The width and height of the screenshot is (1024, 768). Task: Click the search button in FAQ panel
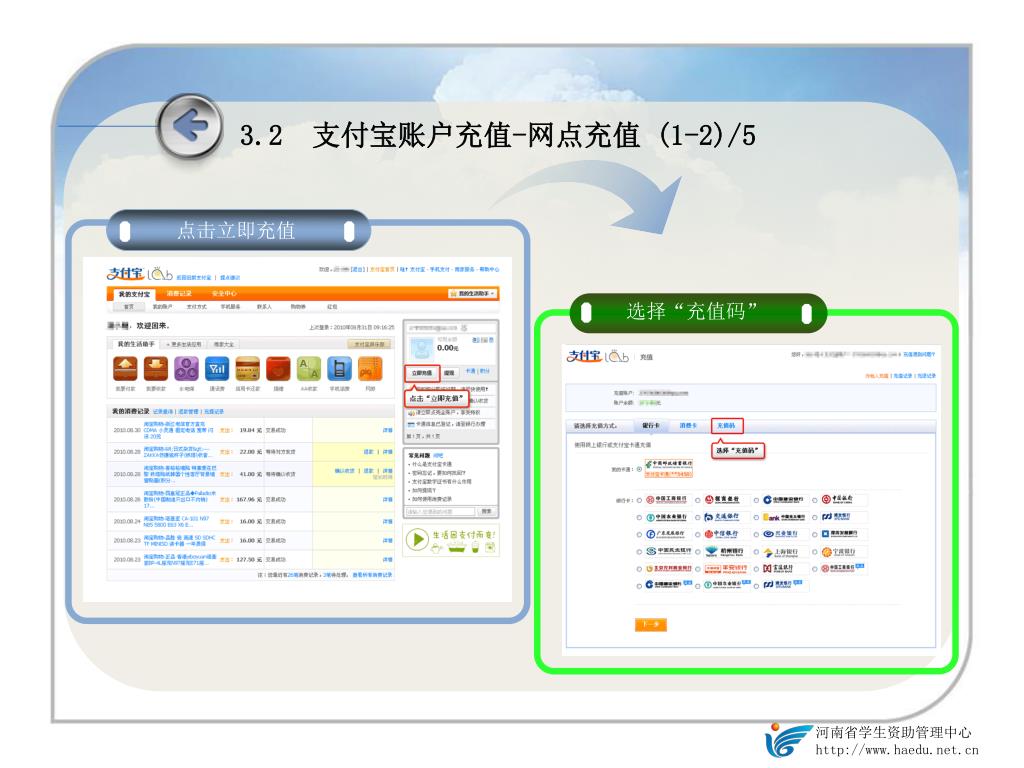[x=487, y=511]
